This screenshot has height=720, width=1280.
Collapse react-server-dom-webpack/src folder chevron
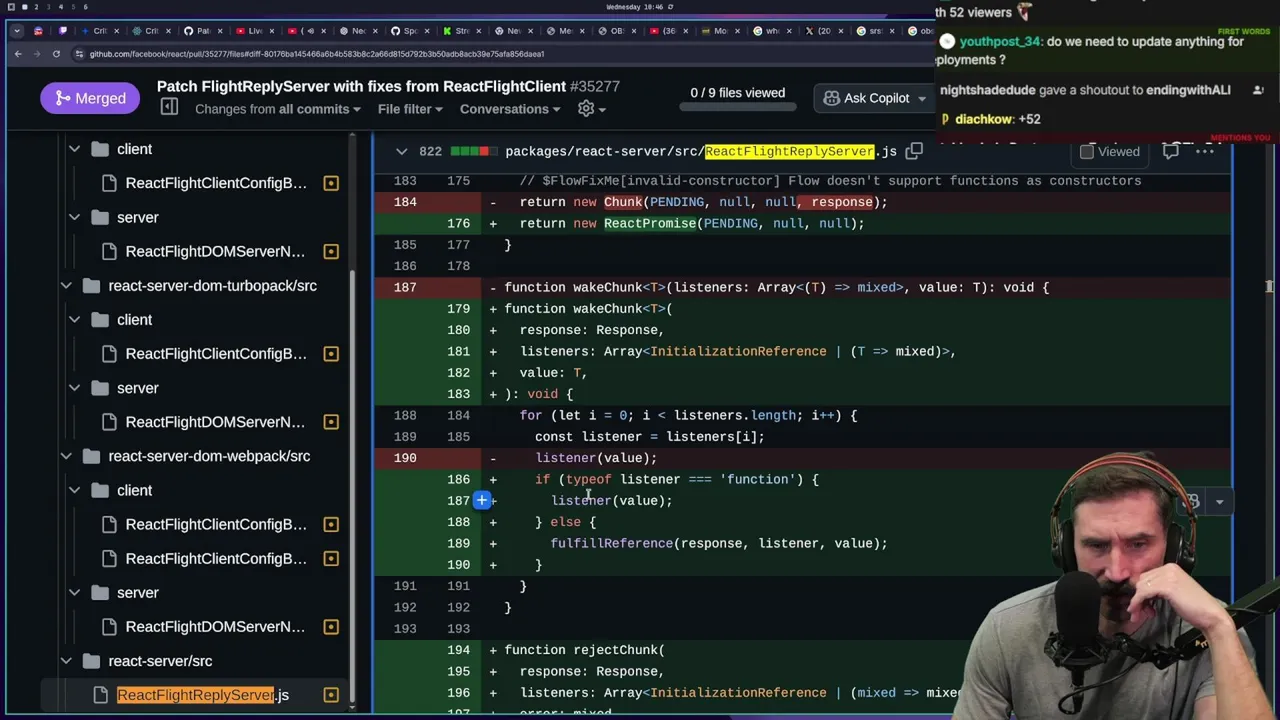[x=66, y=456]
